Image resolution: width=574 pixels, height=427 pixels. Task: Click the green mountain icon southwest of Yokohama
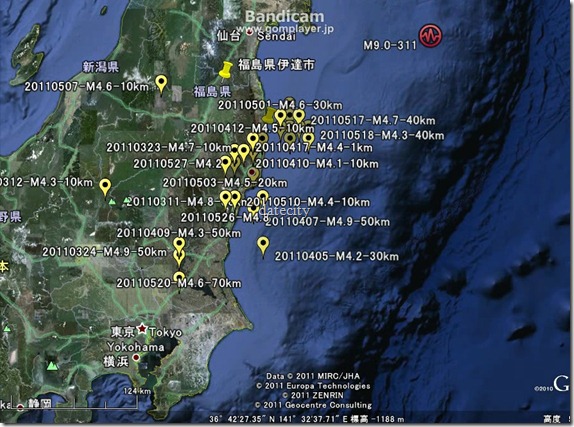pyautogui.click(x=52, y=365)
